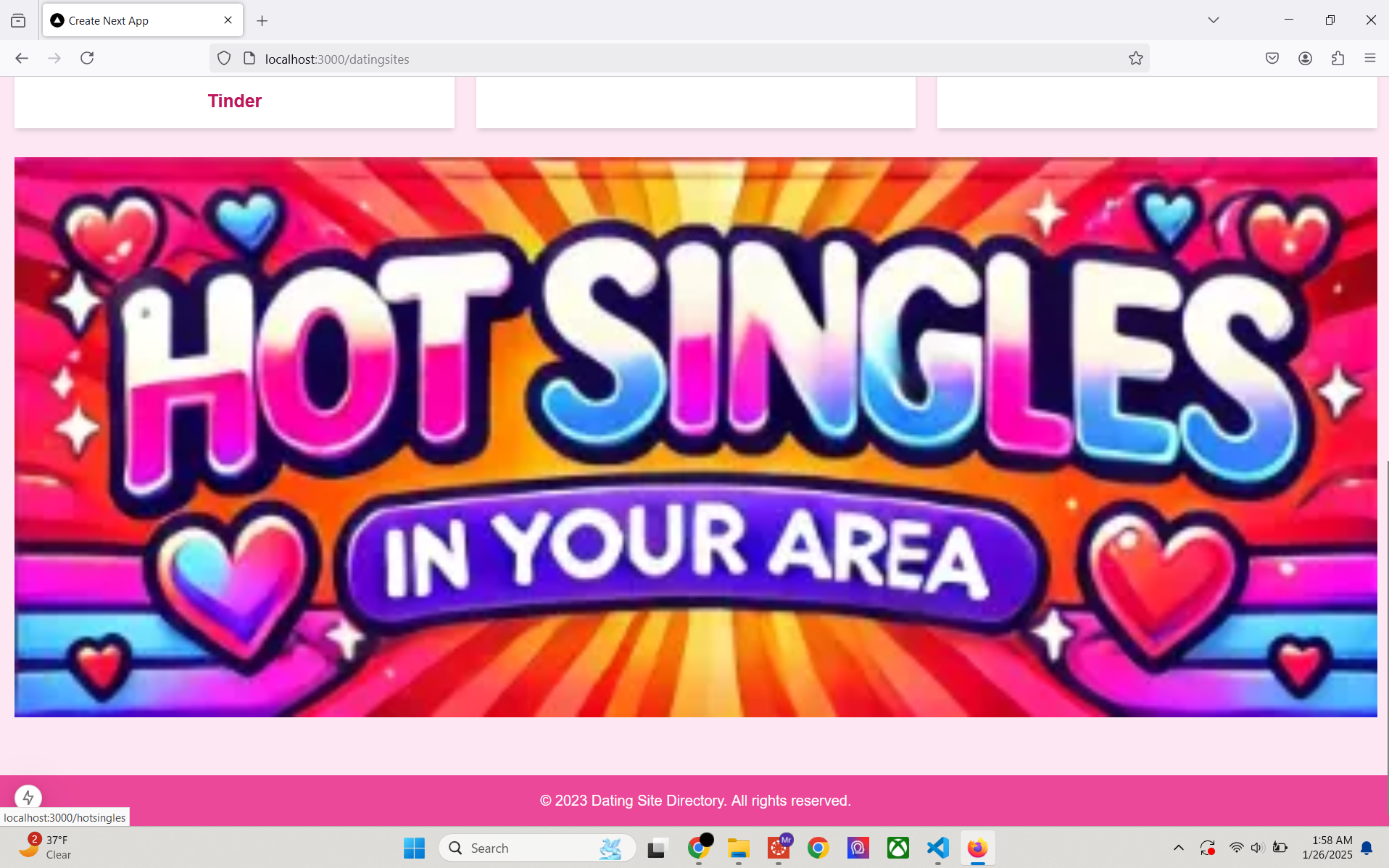
Task: Close the Create Next App tab
Action: 228,20
